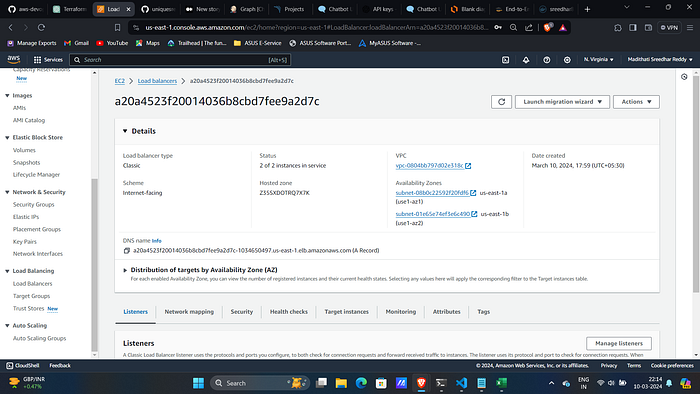Open Auto Scaling Groups in sidebar
This screenshot has height=394, width=700.
pos(39,338)
